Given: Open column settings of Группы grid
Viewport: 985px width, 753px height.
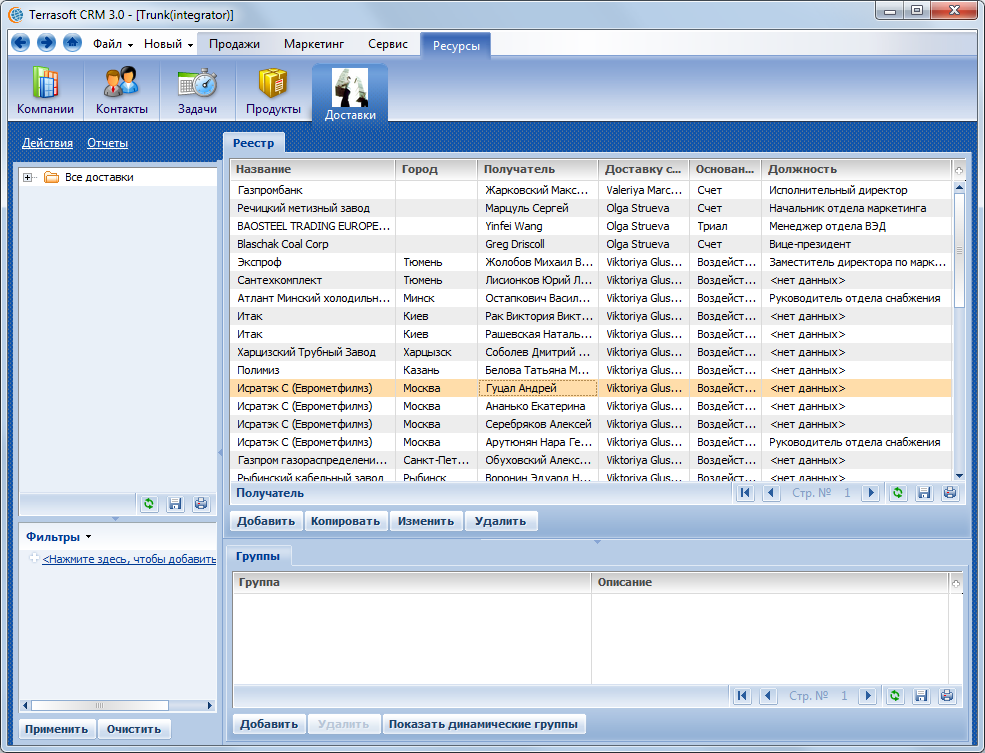Looking at the screenshot, I should point(955,583).
